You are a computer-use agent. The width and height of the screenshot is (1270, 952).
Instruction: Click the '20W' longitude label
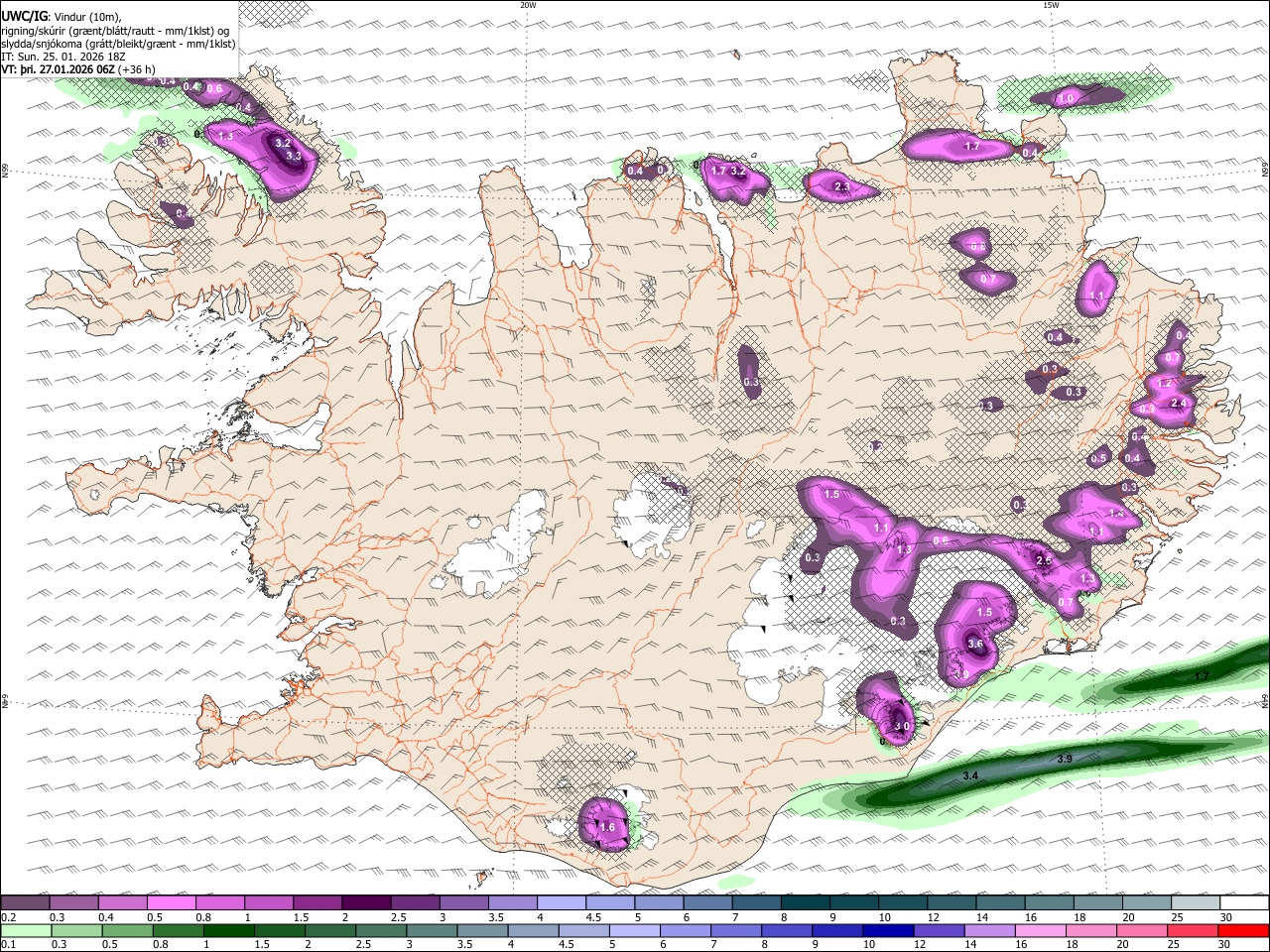528,5
